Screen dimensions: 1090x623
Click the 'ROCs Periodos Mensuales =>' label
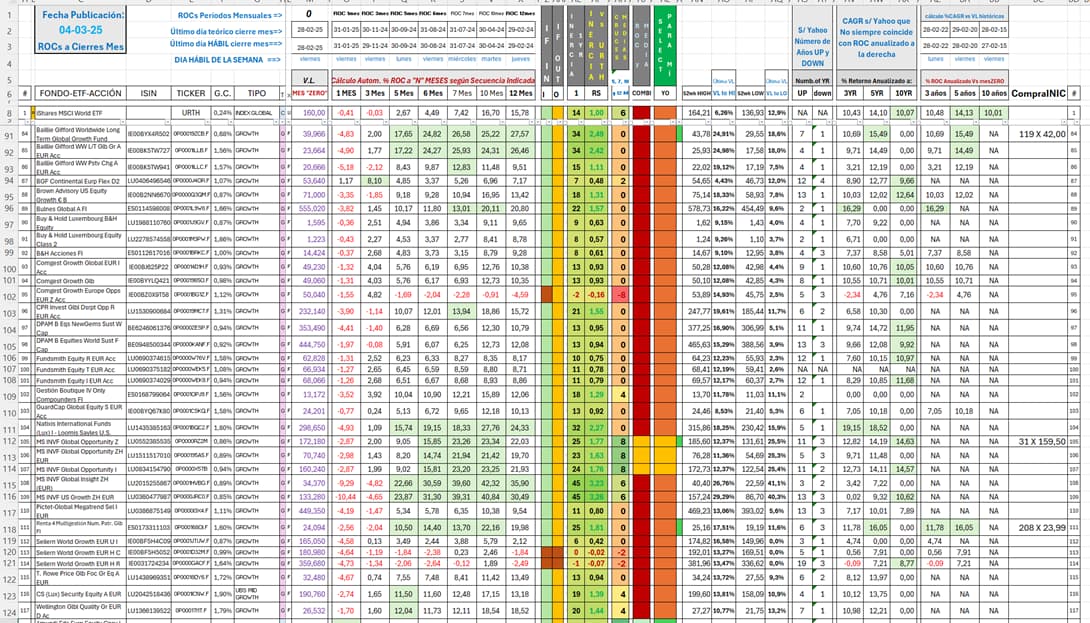[x=229, y=15]
